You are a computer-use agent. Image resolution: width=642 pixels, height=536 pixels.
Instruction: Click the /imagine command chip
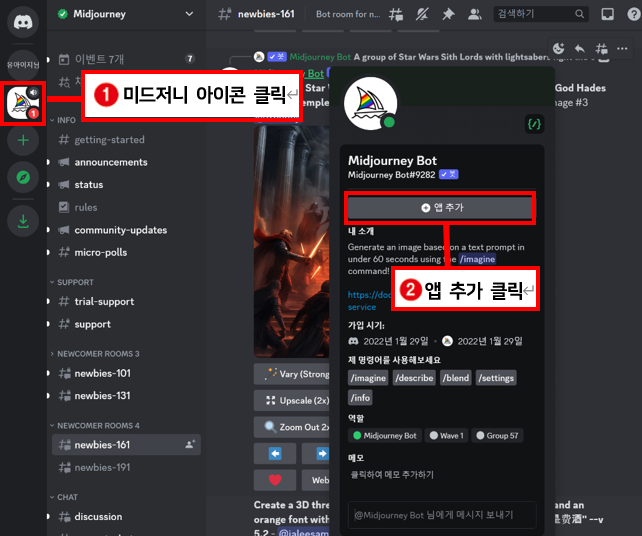368,378
